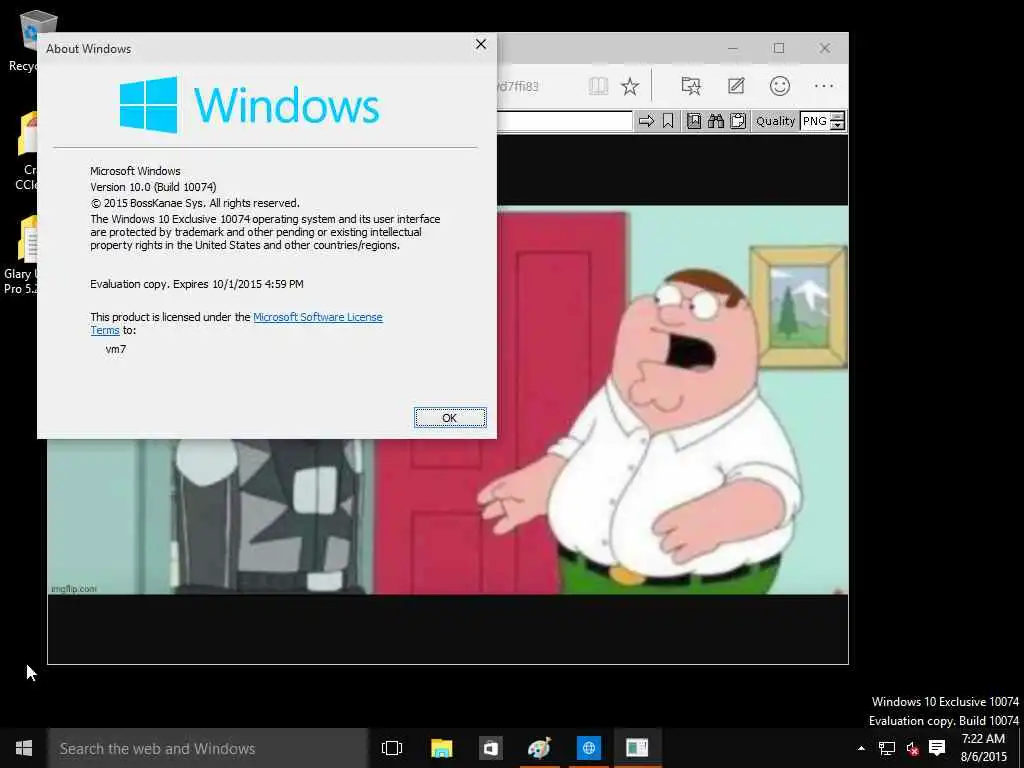
Task: Show hidden system tray icons
Action: click(x=861, y=748)
